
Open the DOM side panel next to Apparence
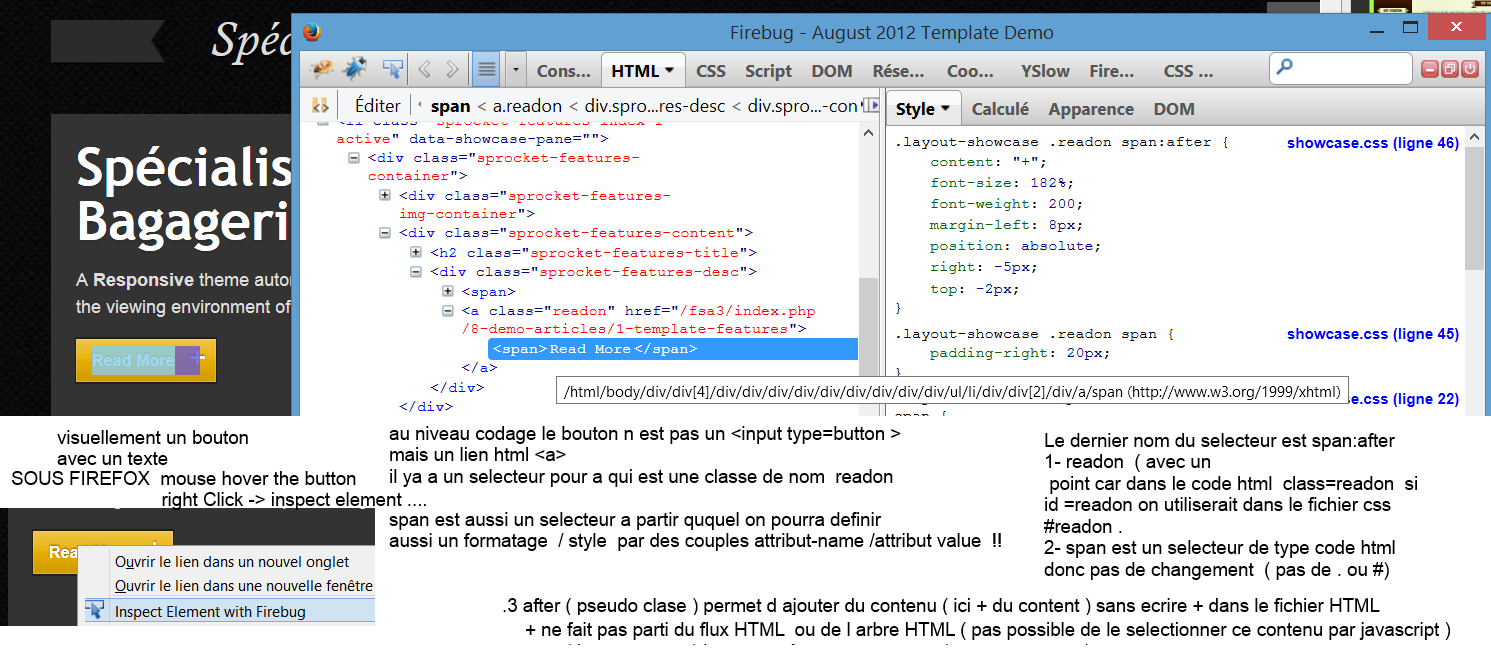pyautogui.click(x=1174, y=109)
